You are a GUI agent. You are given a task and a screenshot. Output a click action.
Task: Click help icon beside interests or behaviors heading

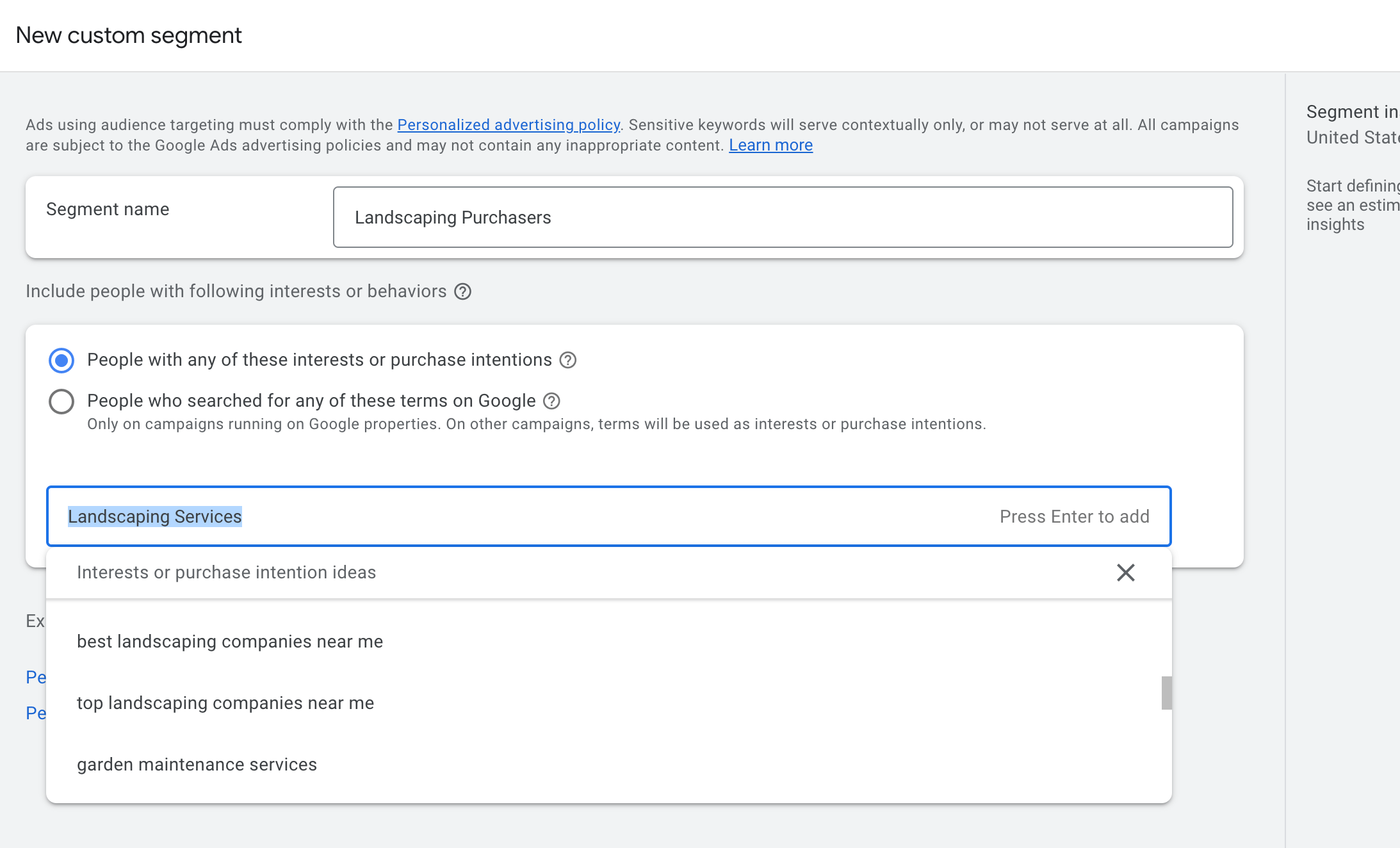(462, 291)
